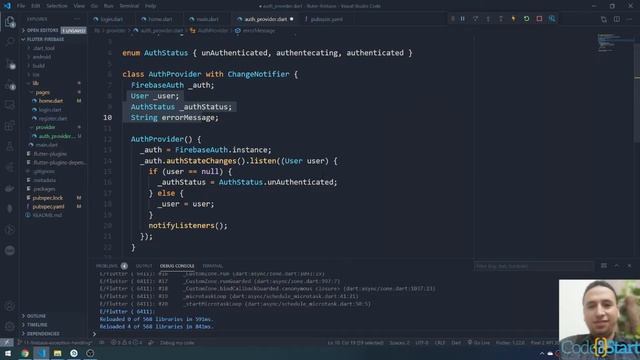This screenshot has height=360, width=640.
Task: Open the Extensions view icon
Action: coord(10,126)
